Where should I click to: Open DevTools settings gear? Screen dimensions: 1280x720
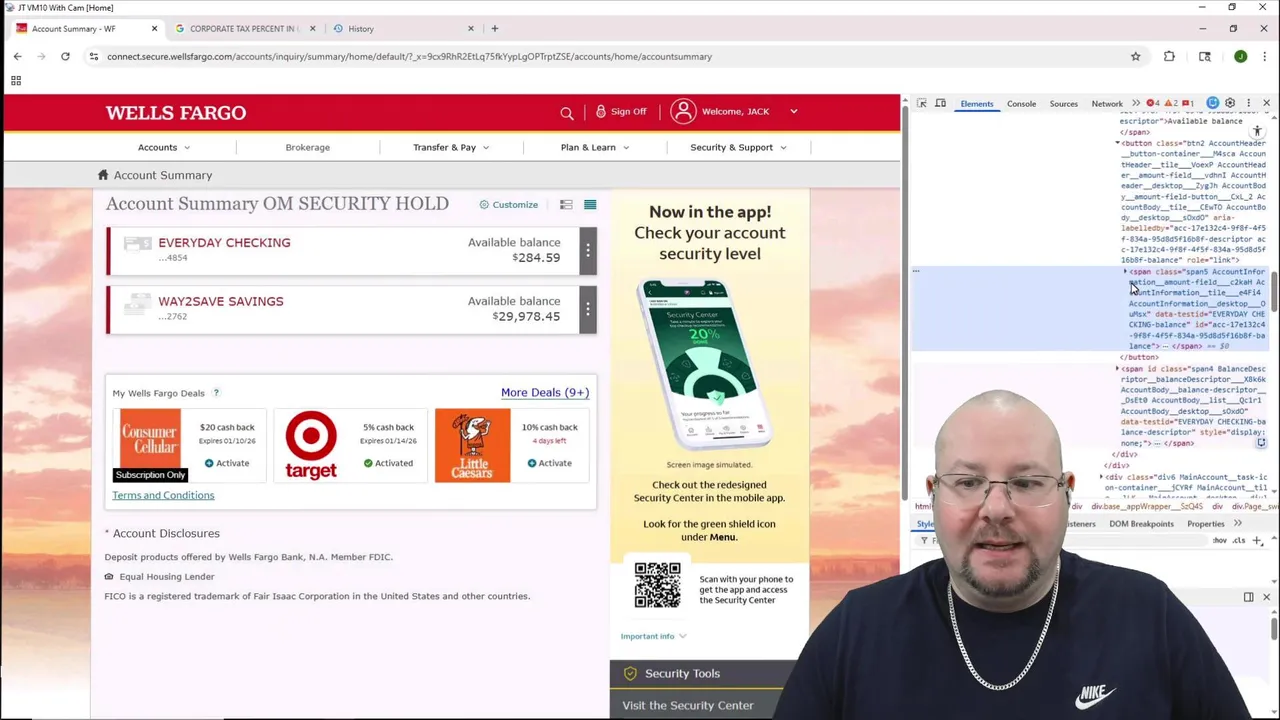coord(1230,103)
